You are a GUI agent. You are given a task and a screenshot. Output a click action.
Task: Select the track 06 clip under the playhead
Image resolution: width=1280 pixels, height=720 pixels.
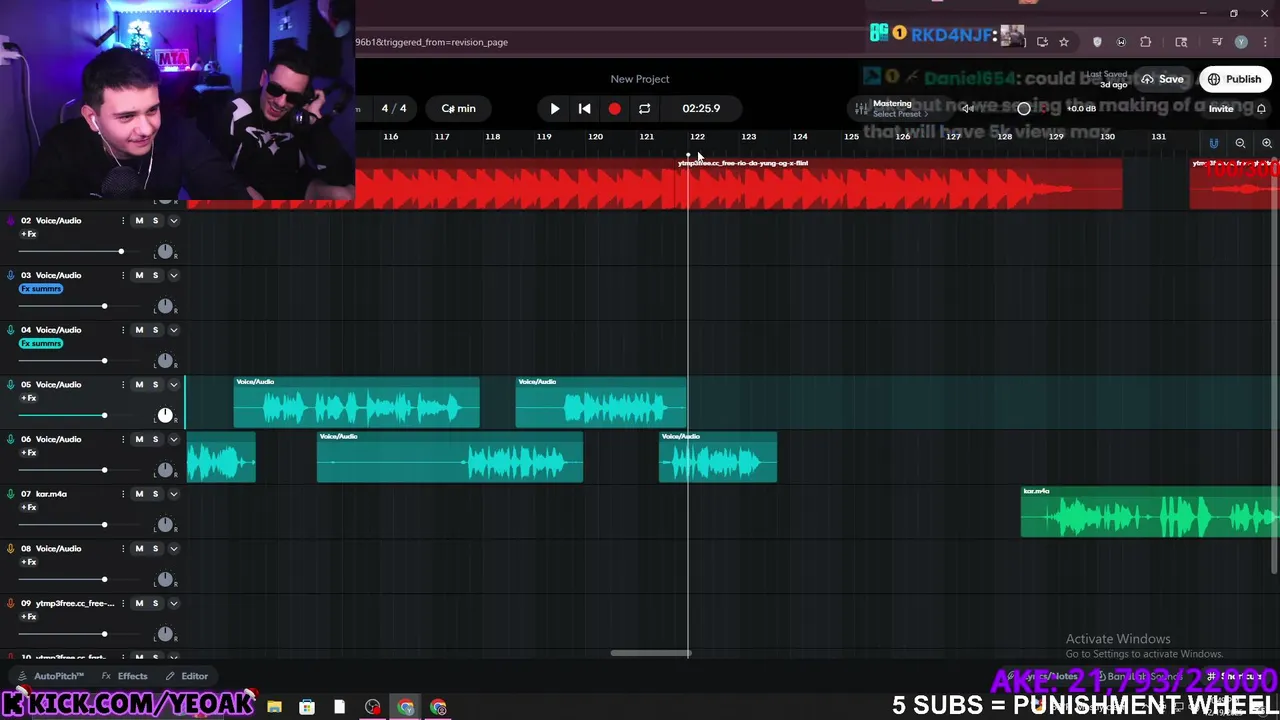pyautogui.click(x=718, y=457)
